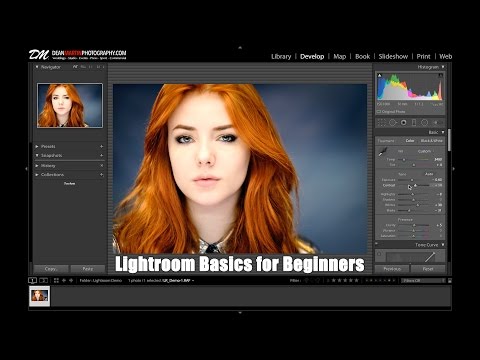480x360 pixels.
Task: Select the Adjustment Brush tool
Action: pos(436,123)
